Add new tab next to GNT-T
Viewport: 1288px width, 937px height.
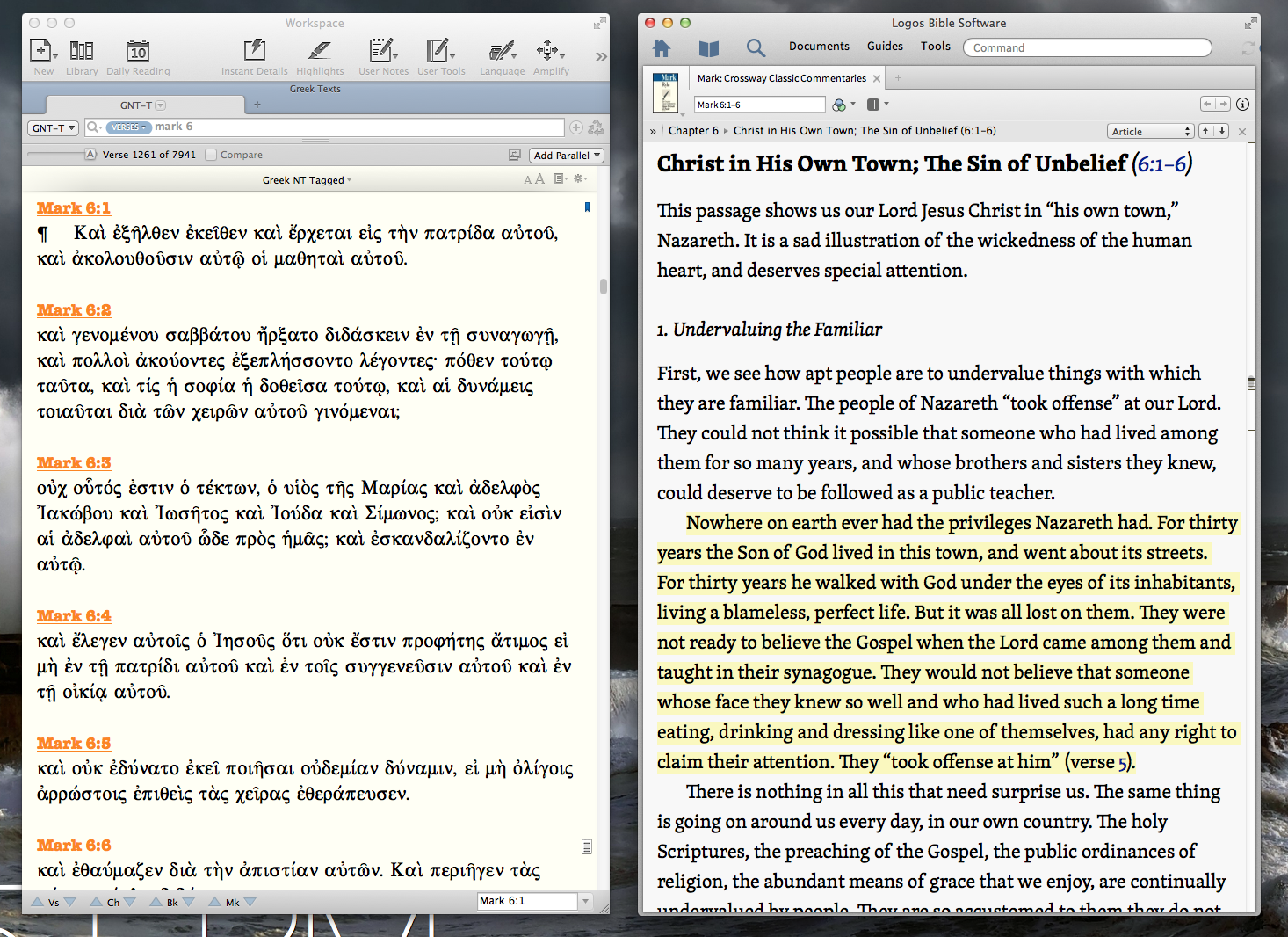[257, 105]
